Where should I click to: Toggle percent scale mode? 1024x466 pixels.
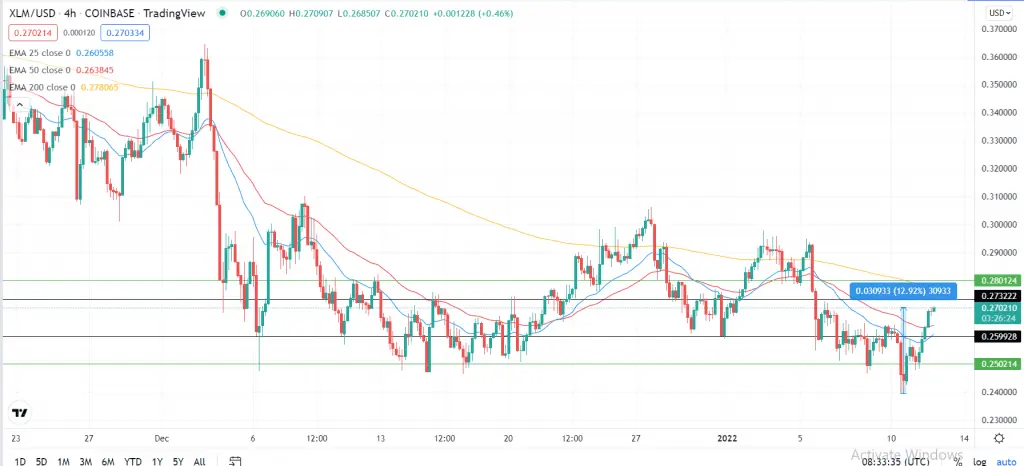click(x=957, y=461)
